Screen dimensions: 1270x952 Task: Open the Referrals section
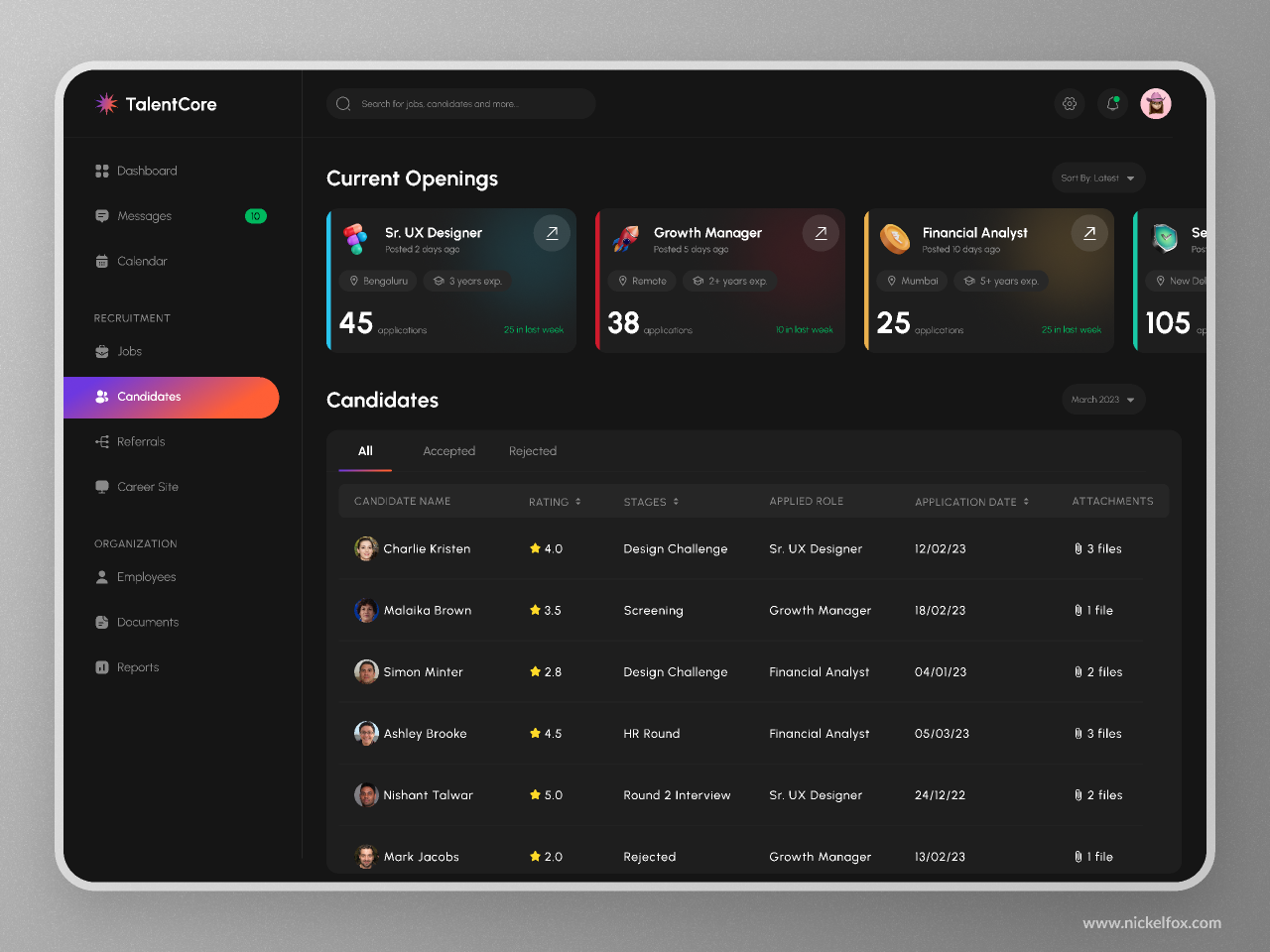tap(141, 441)
